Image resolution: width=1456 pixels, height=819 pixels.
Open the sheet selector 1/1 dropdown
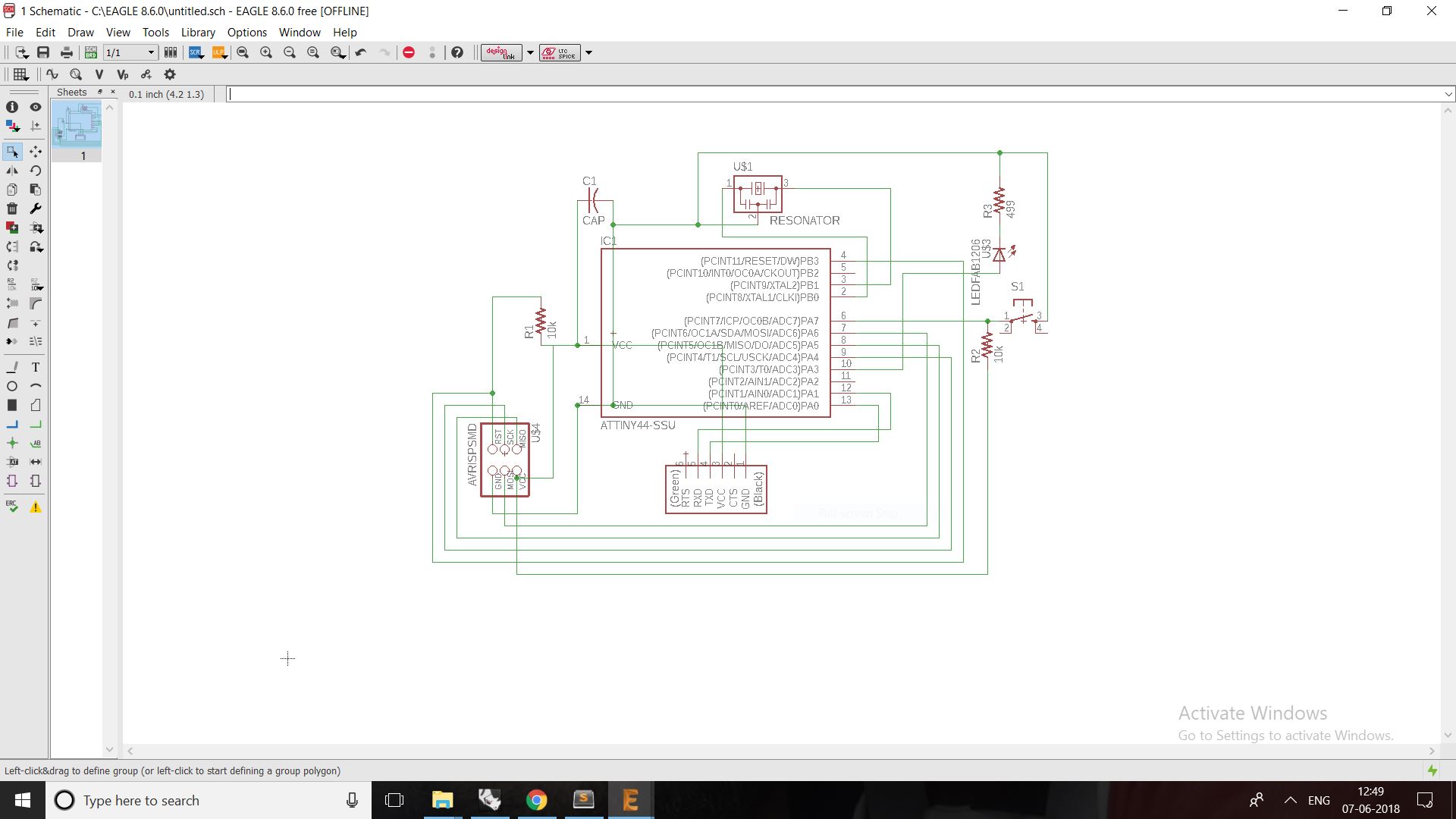tap(151, 52)
